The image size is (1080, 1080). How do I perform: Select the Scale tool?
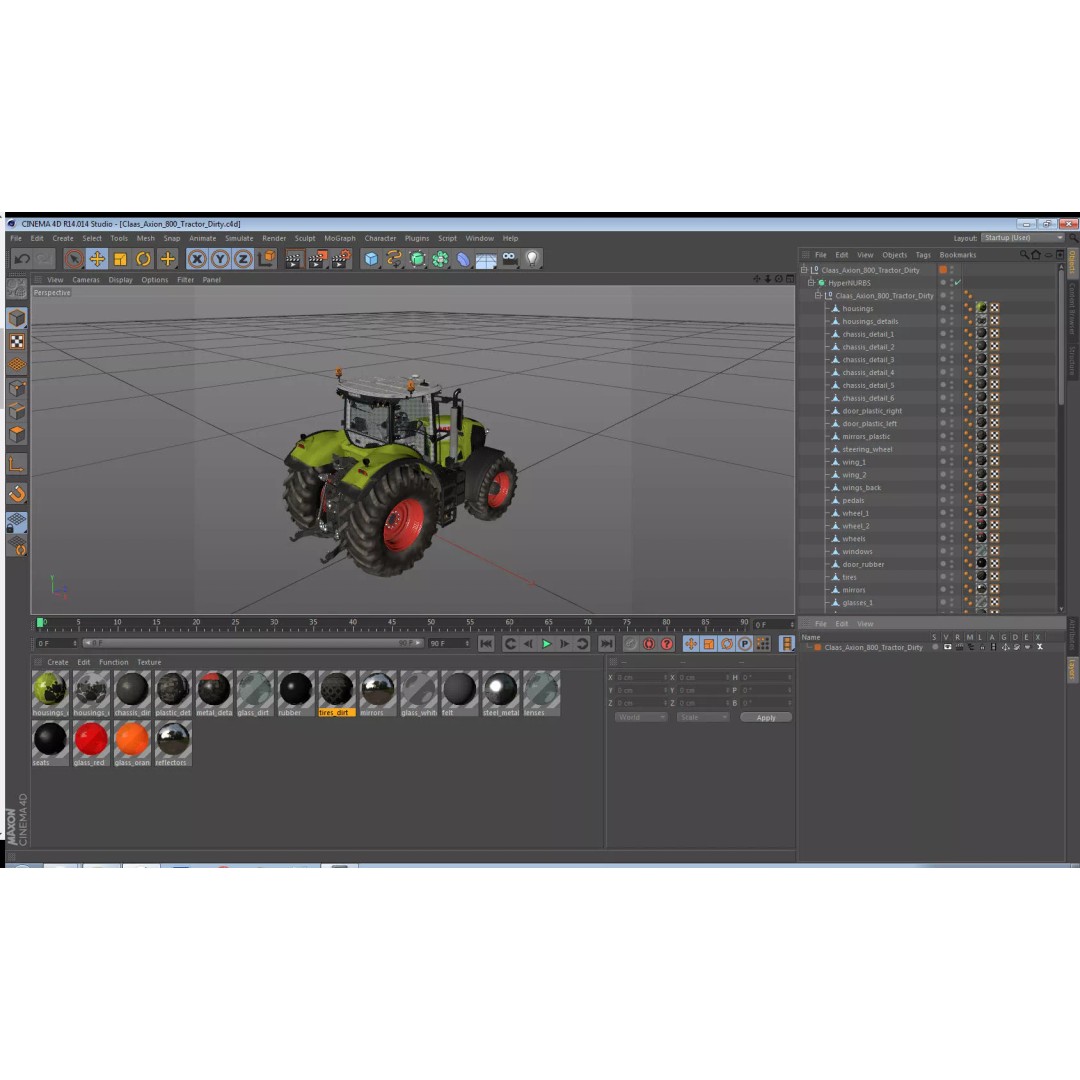tap(121, 259)
